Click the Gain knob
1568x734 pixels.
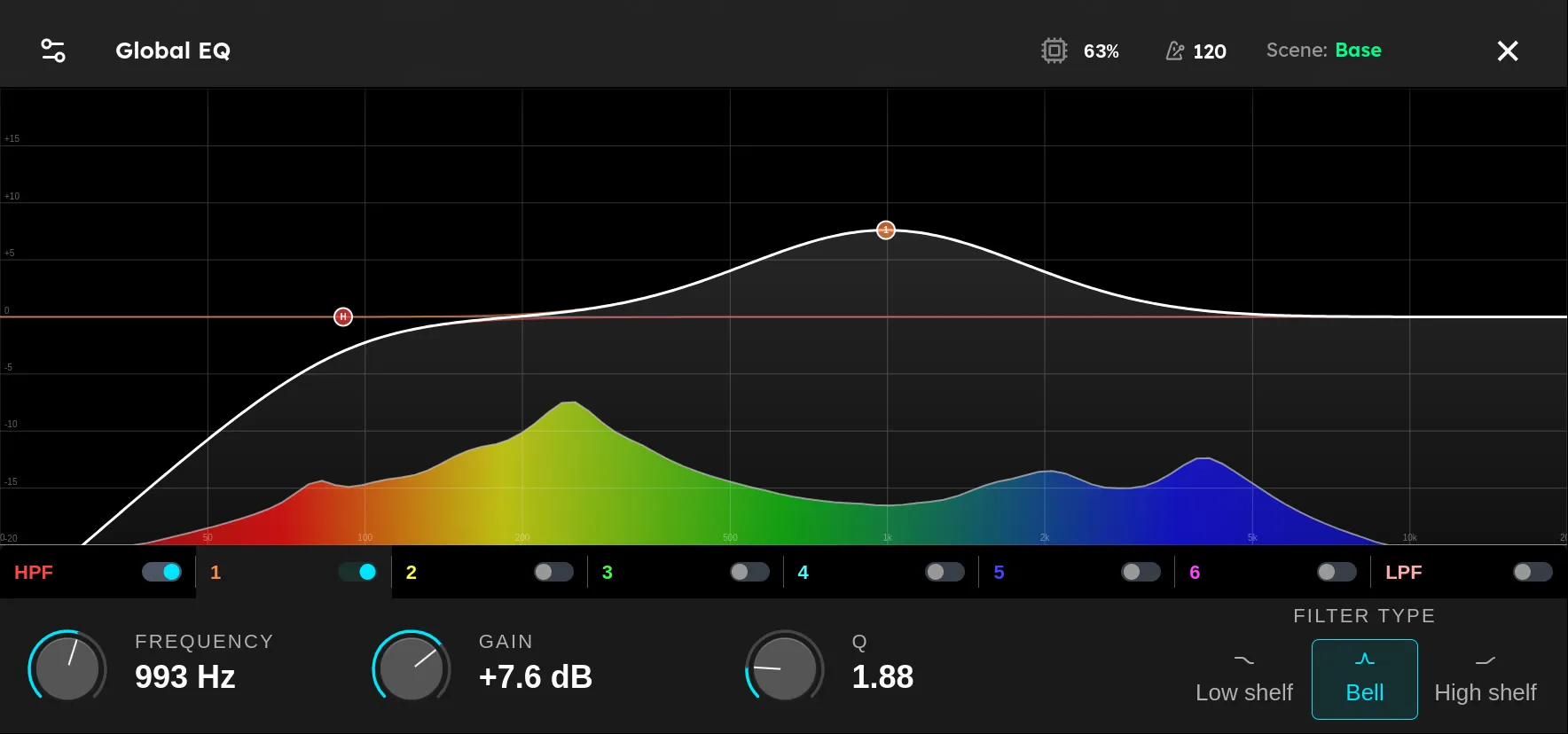point(412,667)
